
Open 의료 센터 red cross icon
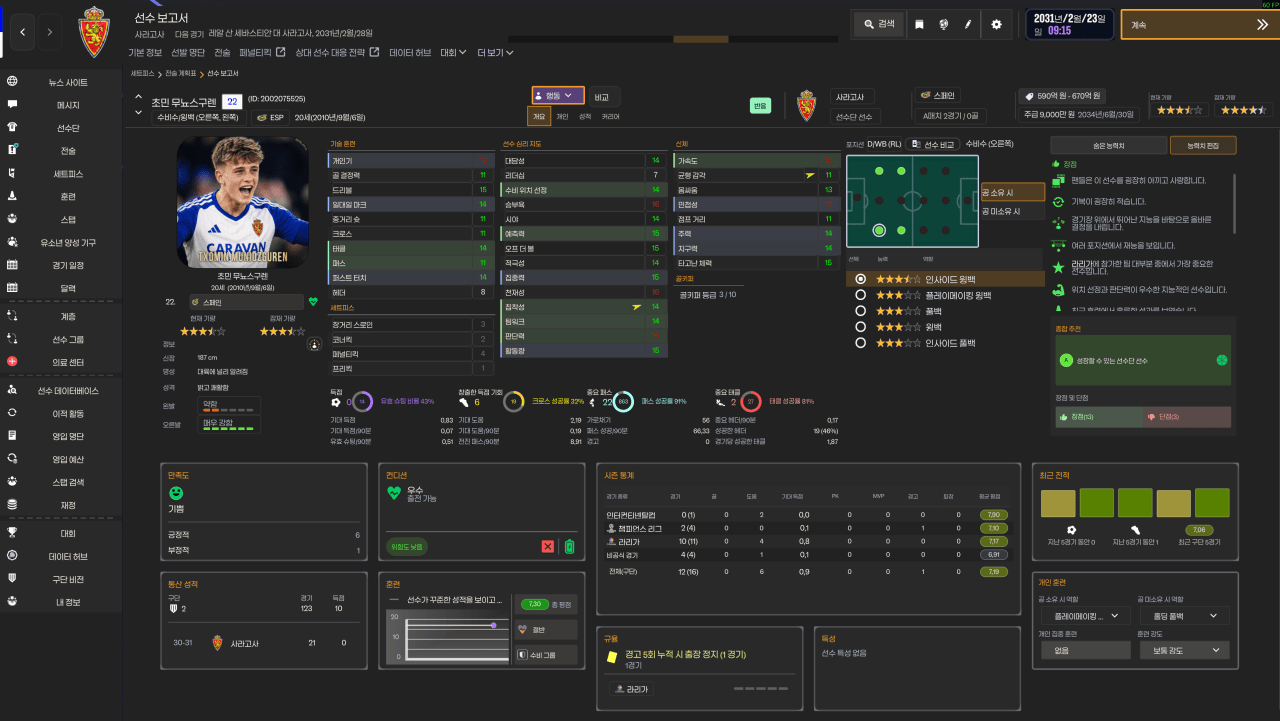[12, 361]
